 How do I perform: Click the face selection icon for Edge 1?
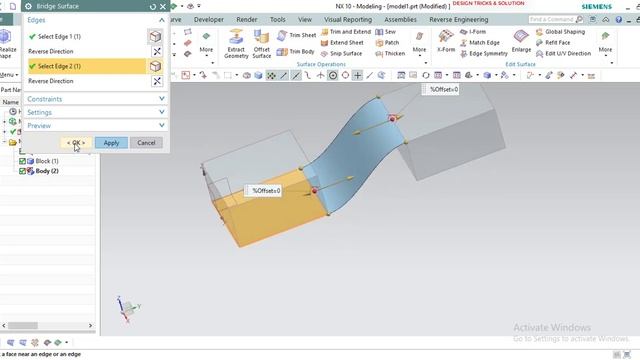coord(155,36)
